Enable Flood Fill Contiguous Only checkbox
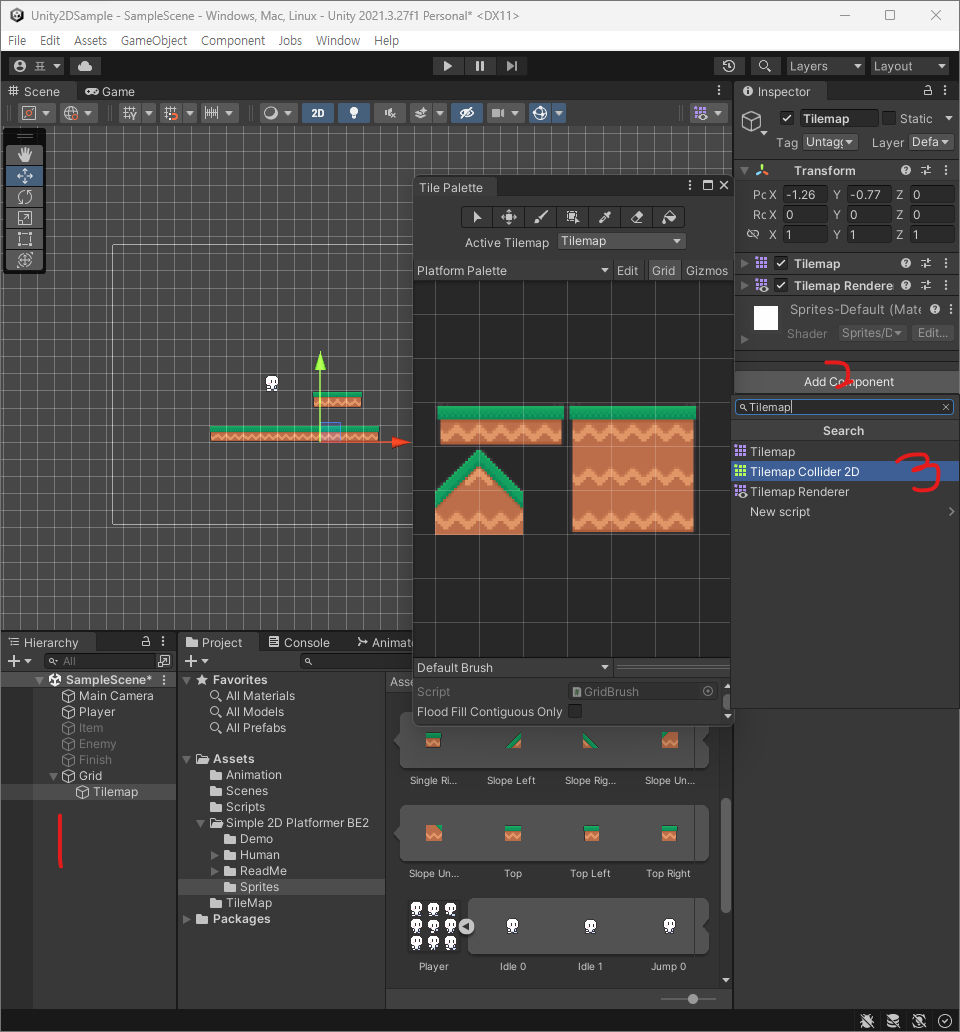Image resolution: width=960 pixels, height=1032 pixels. [575, 711]
